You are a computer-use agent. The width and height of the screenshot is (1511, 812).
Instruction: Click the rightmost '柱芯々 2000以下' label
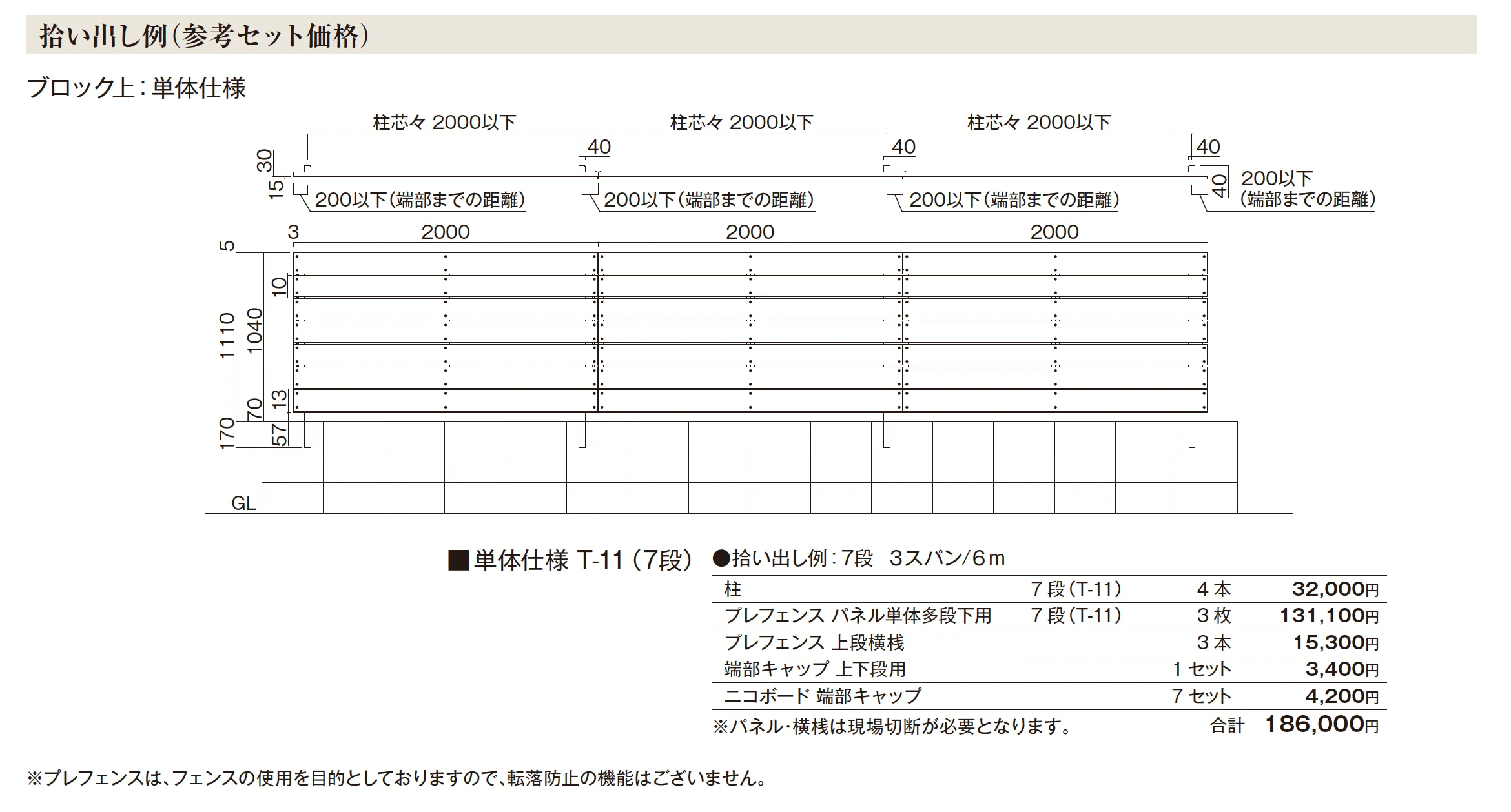[x=1039, y=122]
